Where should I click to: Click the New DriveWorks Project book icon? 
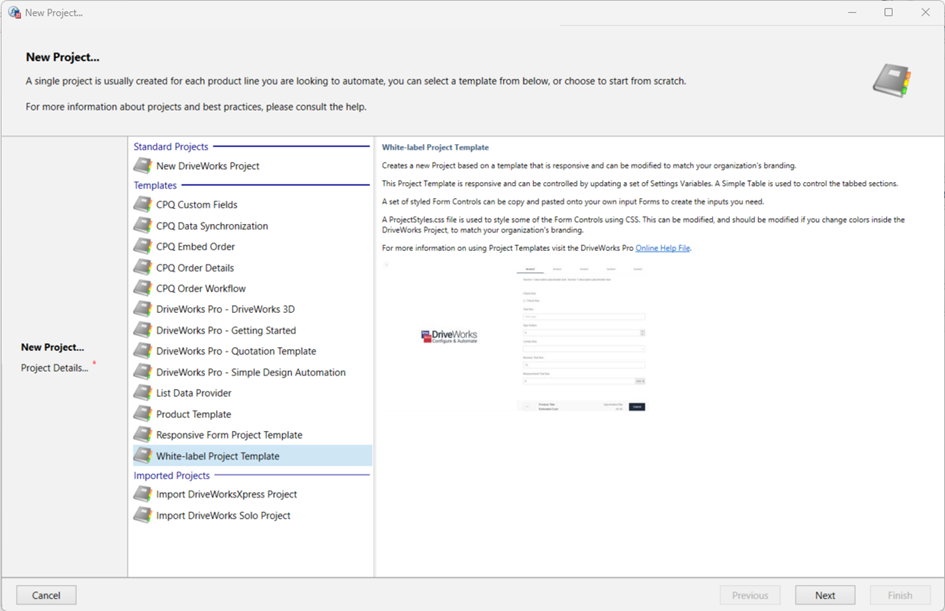143,166
